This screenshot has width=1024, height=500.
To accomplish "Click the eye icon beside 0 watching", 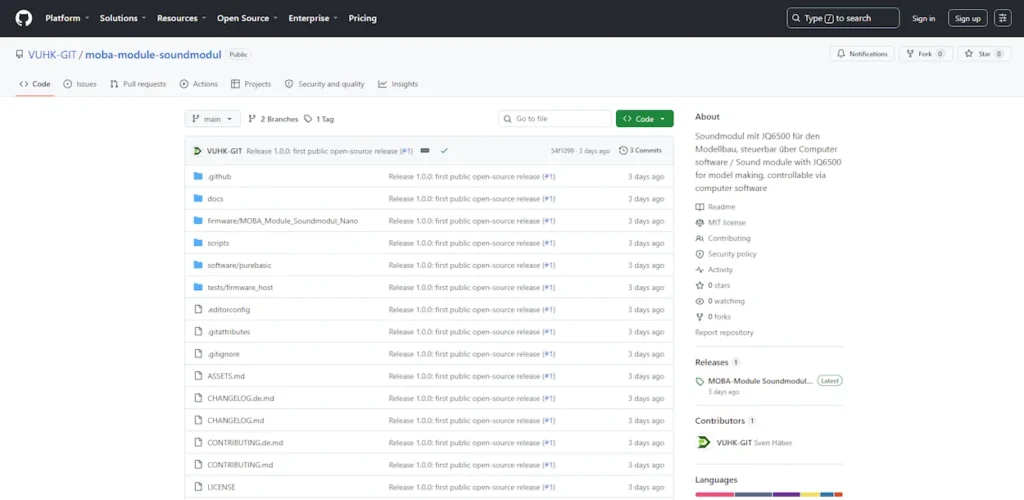I will point(699,301).
